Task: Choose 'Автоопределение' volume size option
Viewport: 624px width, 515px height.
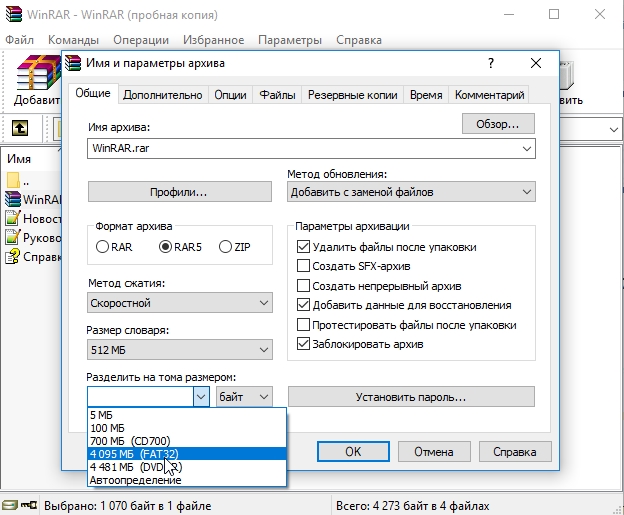Action: pos(187,480)
